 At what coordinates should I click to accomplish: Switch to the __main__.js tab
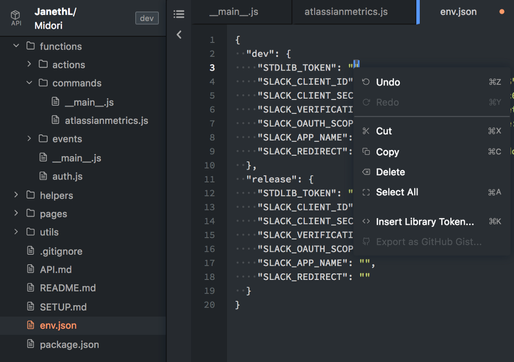coord(234,12)
